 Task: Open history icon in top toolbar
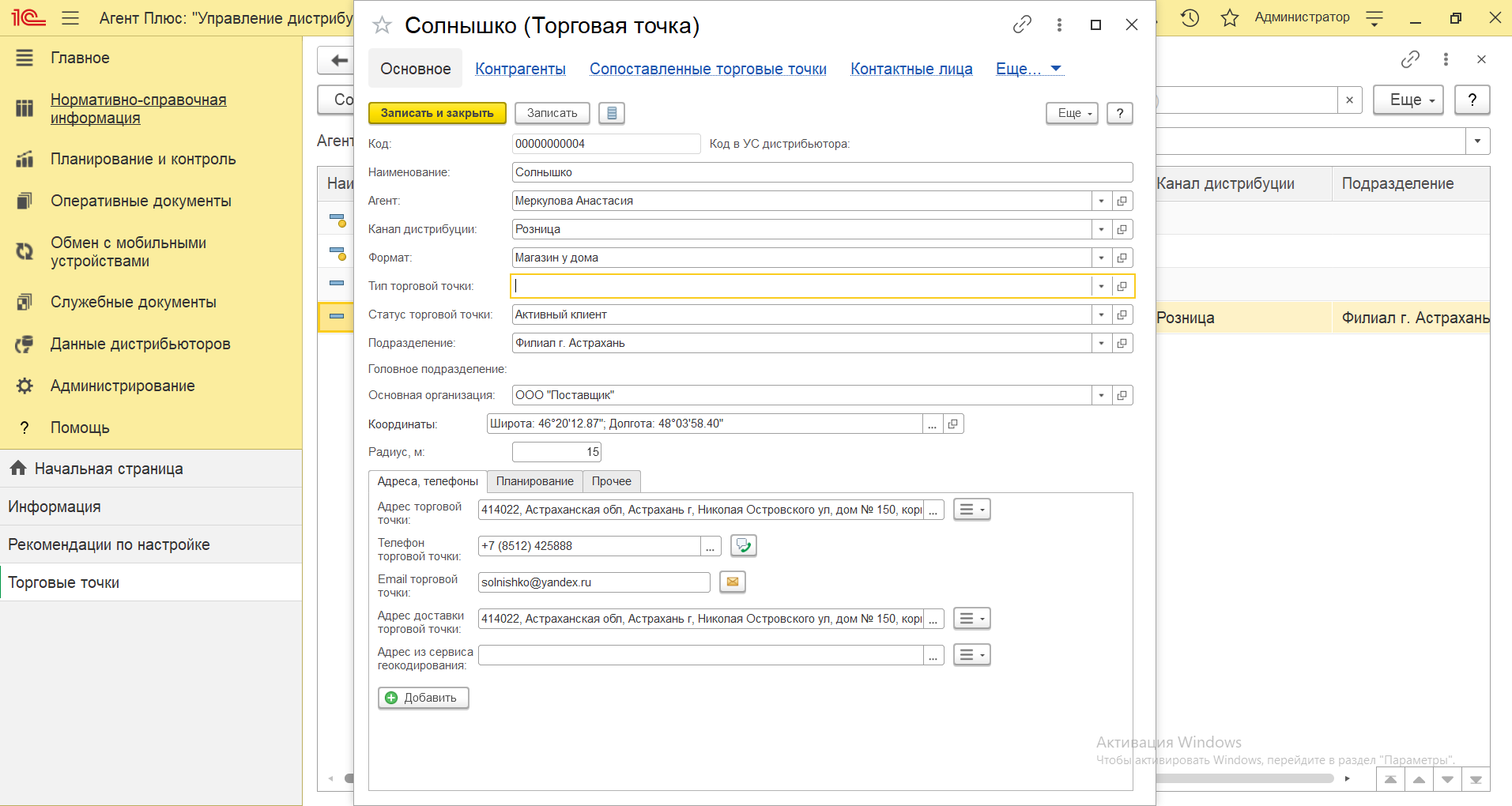click(x=1190, y=18)
